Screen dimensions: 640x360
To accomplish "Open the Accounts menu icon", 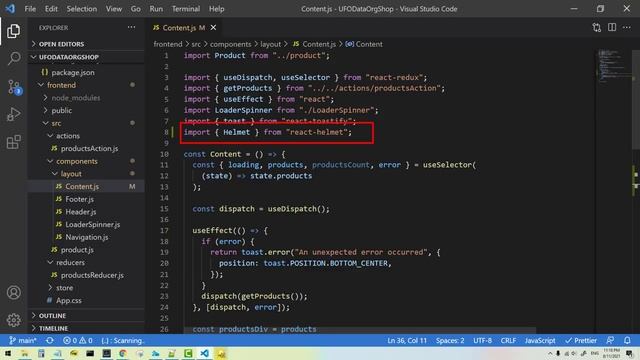I will pos(13,293).
